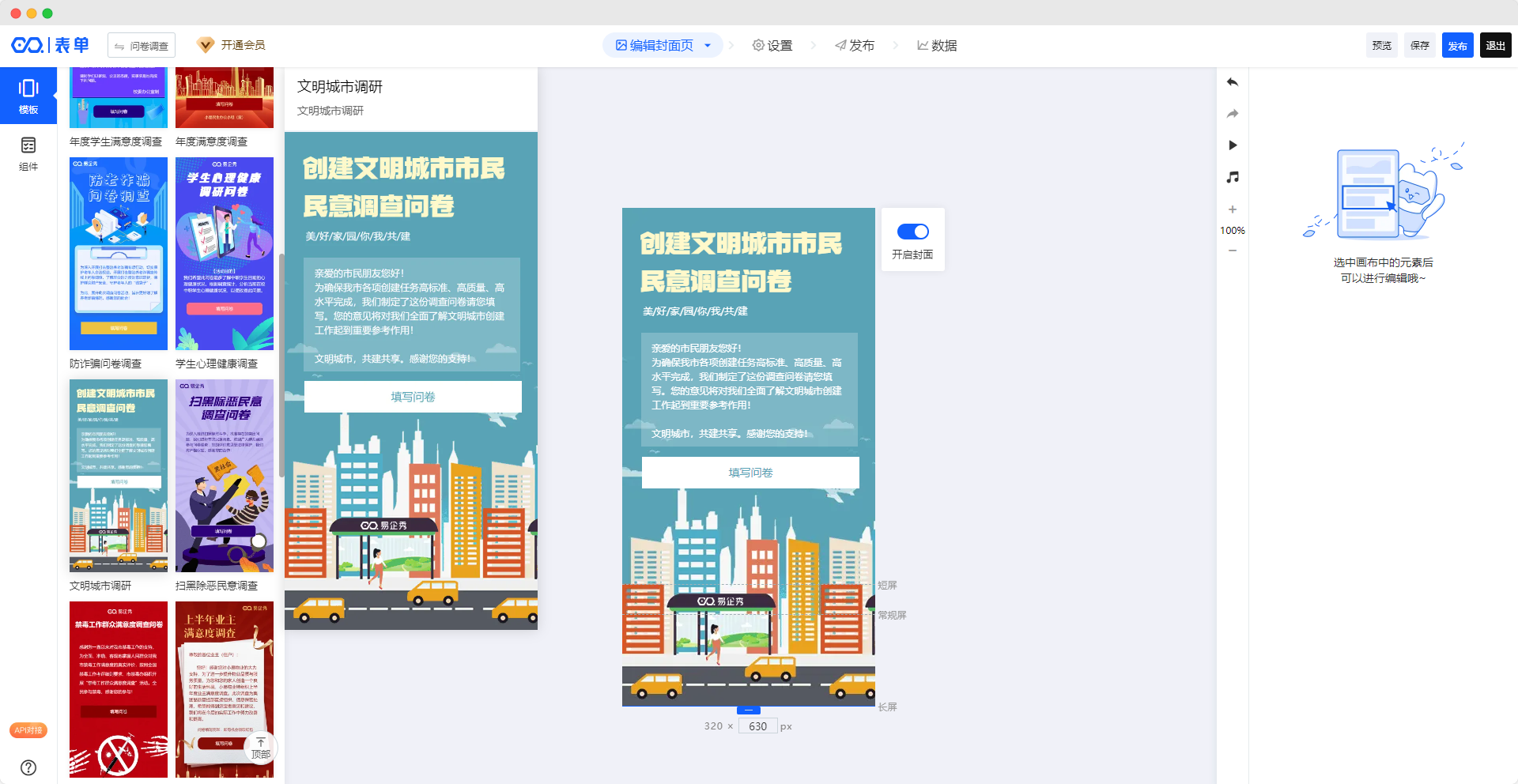Image resolution: width=1518 pixels, height=784 pixels.
Task: Click the 预览 preview button
Action: 1381,46
